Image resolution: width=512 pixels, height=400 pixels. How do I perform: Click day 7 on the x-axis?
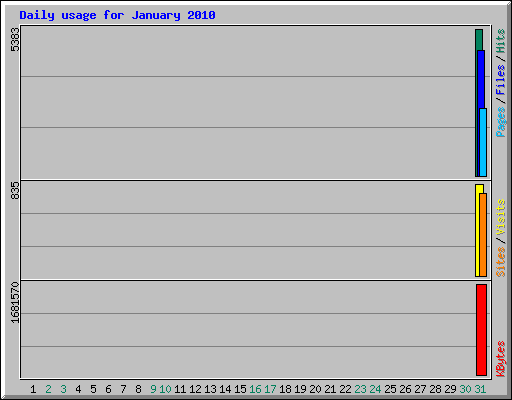(123, 389)
